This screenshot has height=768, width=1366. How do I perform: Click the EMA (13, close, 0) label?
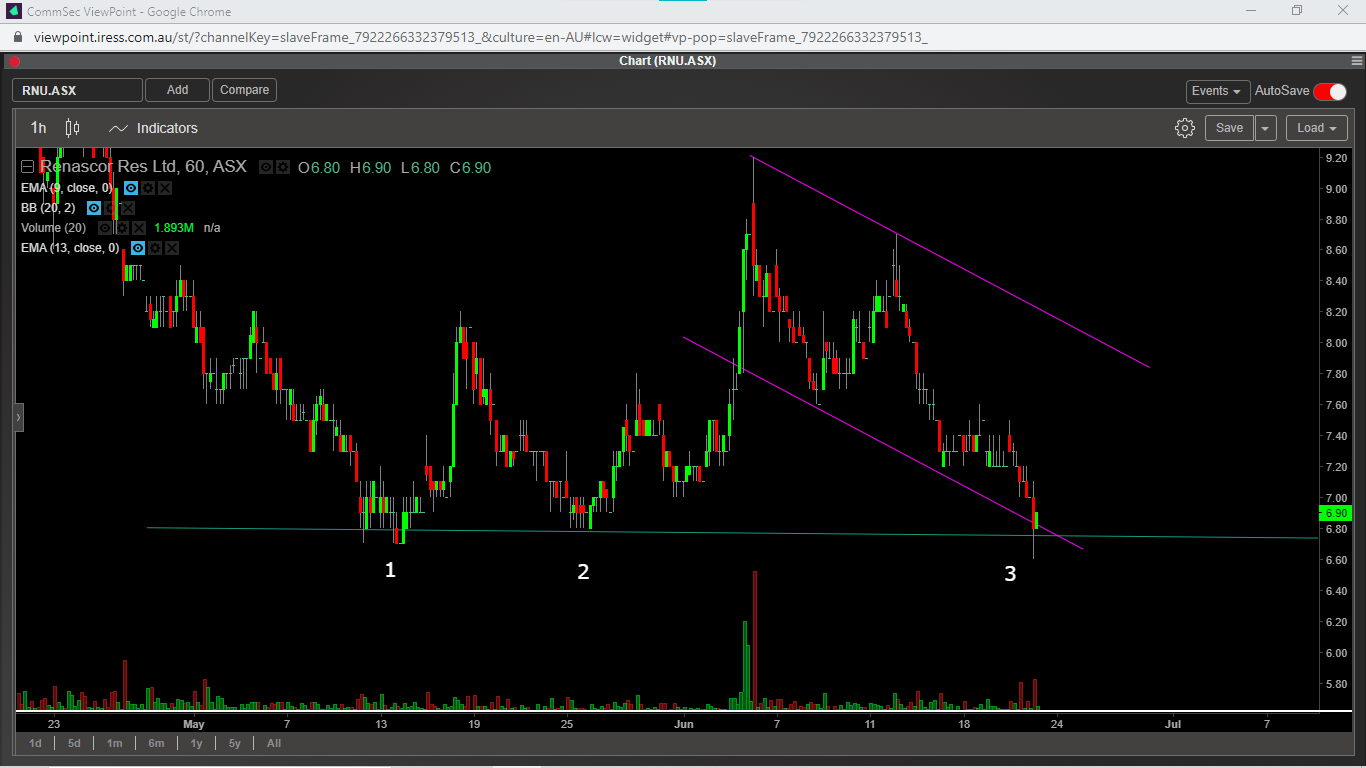(70, 248)
